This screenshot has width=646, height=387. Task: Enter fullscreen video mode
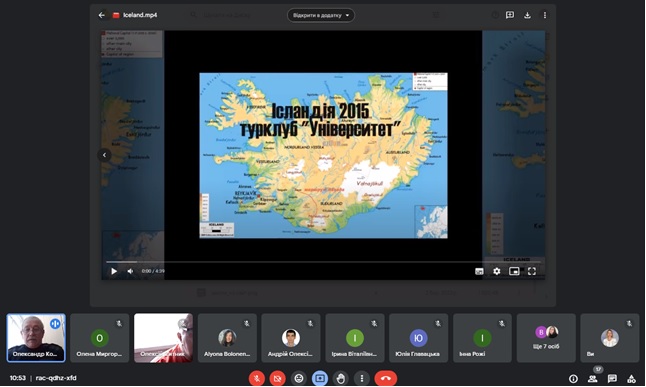pos(532,271)
